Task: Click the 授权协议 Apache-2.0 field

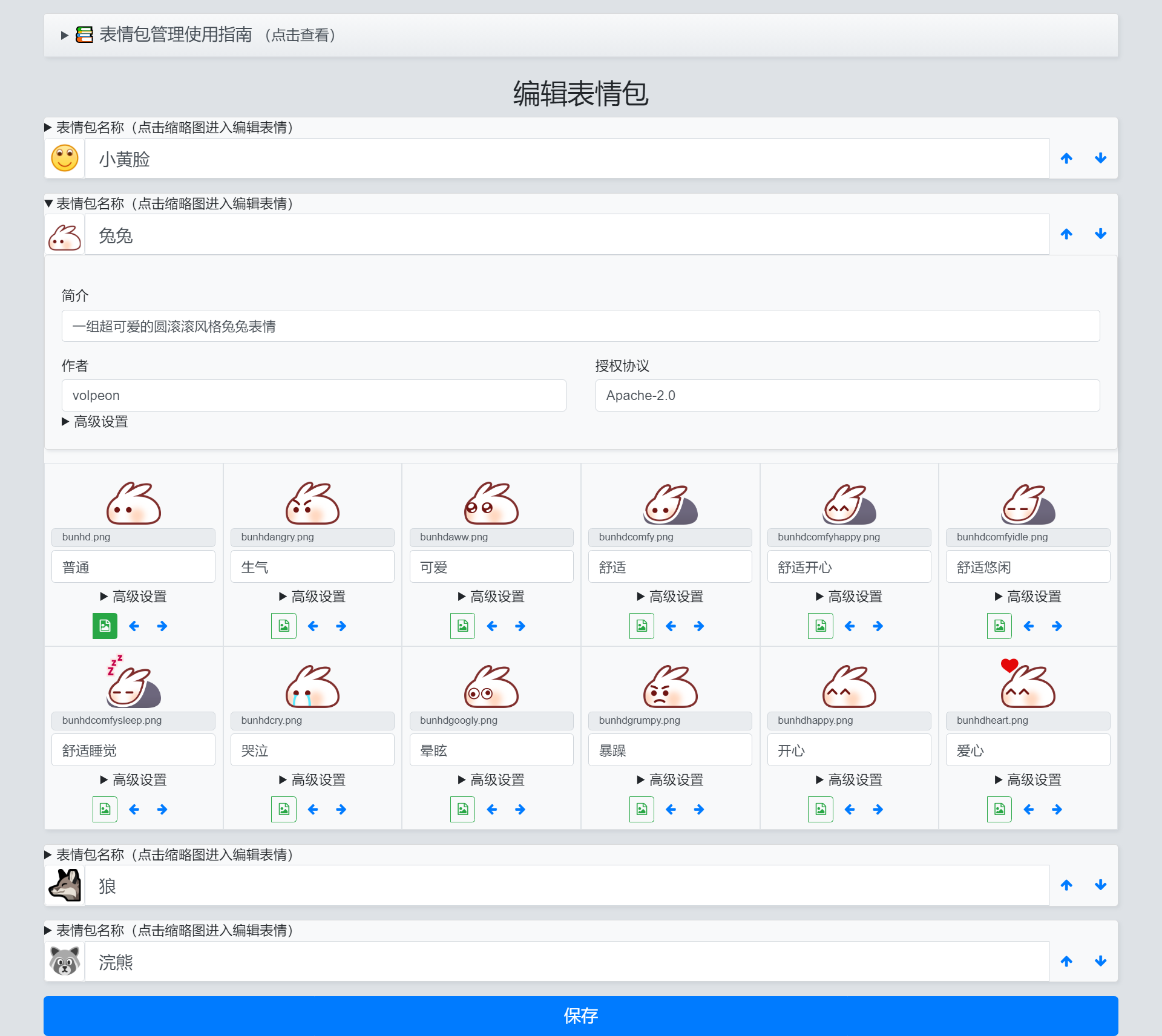Action: 847,395
